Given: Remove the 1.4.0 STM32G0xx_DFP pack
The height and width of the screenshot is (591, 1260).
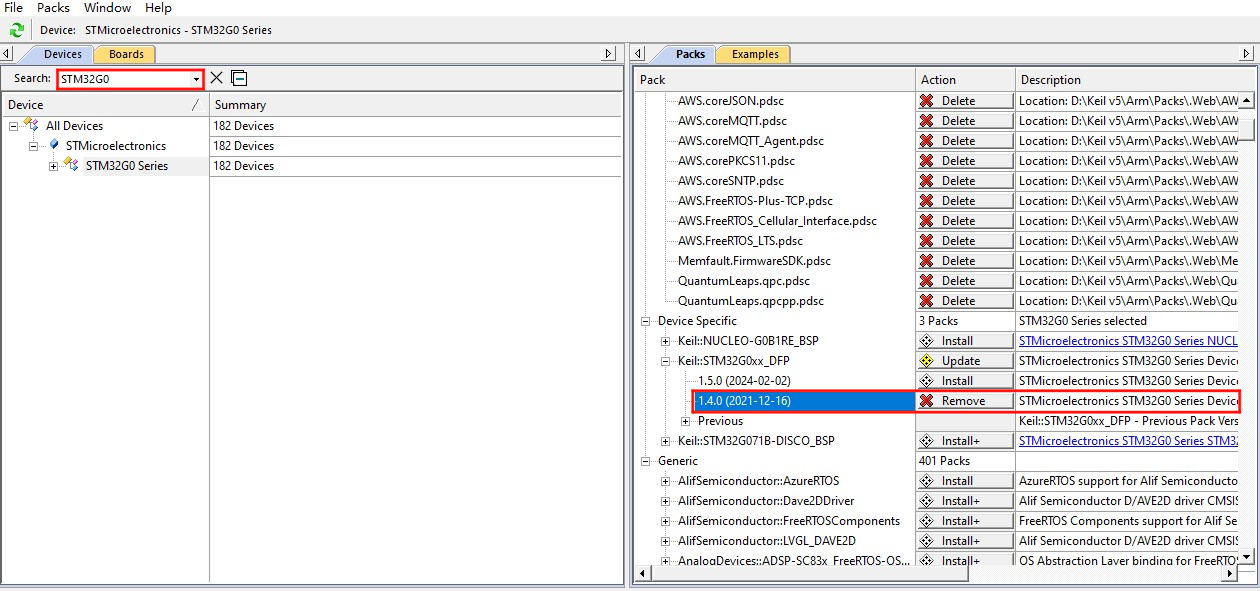Looking at the screenshot, I should click(x=964, y=401).
